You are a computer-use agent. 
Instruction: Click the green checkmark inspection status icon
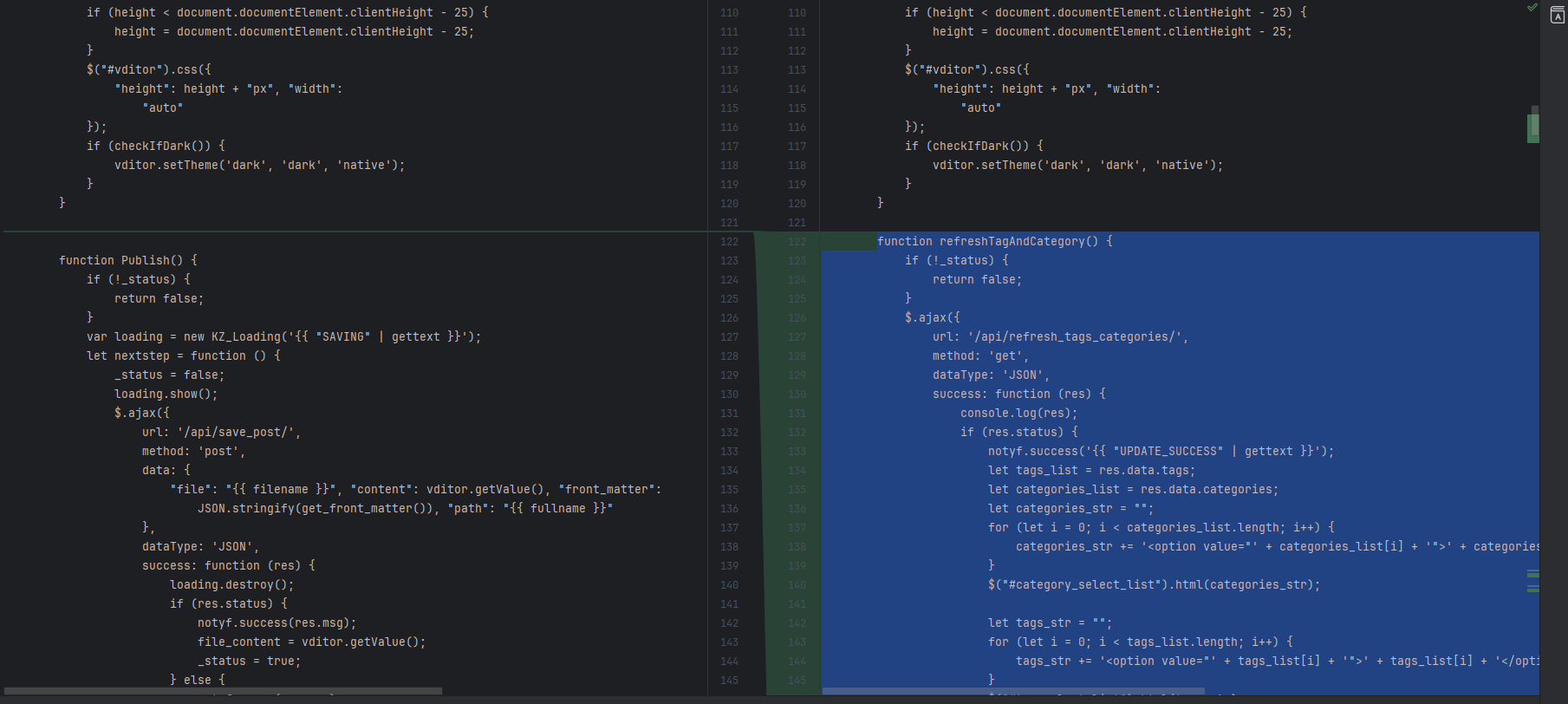click(1532, 8)
